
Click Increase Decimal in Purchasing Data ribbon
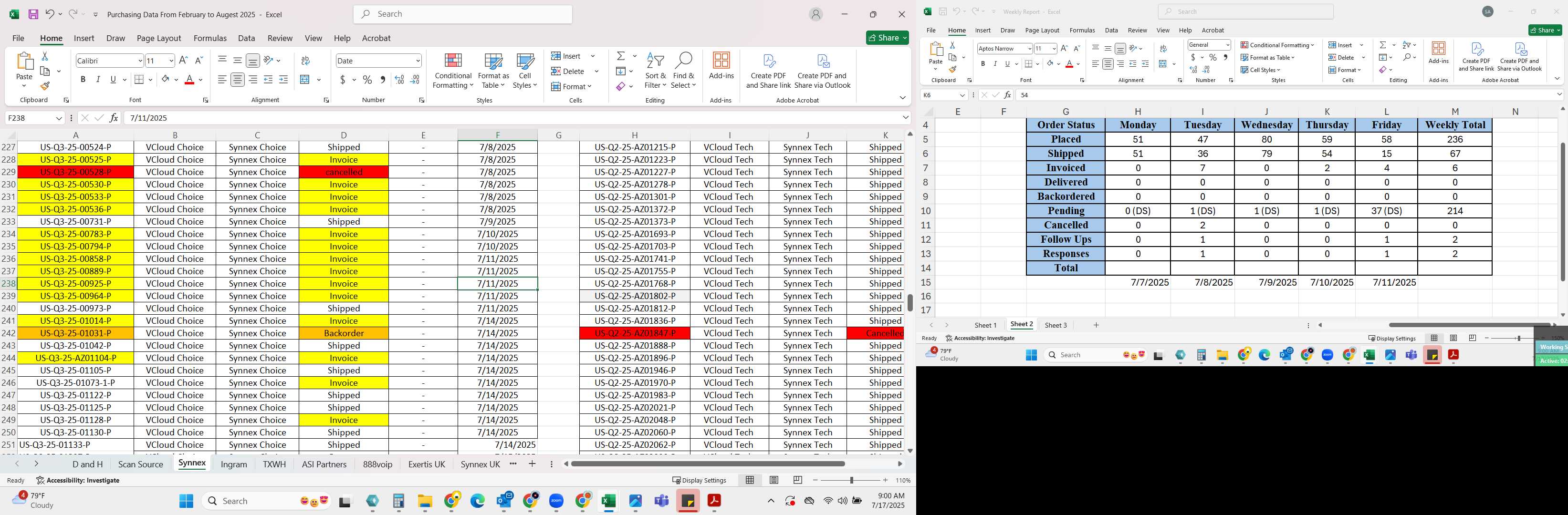tap(399, 80)
